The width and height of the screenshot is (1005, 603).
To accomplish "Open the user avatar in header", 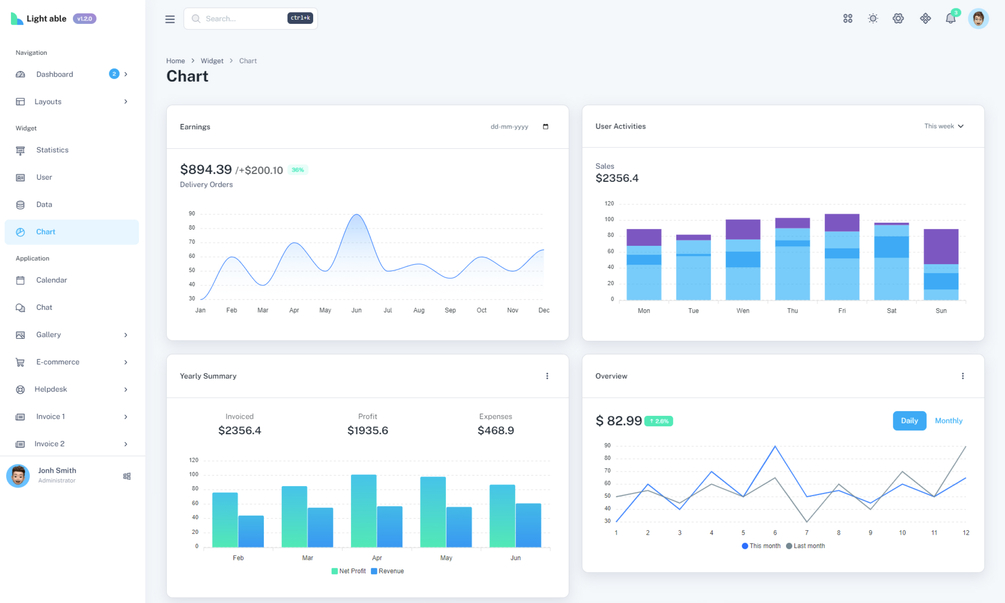I will click(978, 19).
